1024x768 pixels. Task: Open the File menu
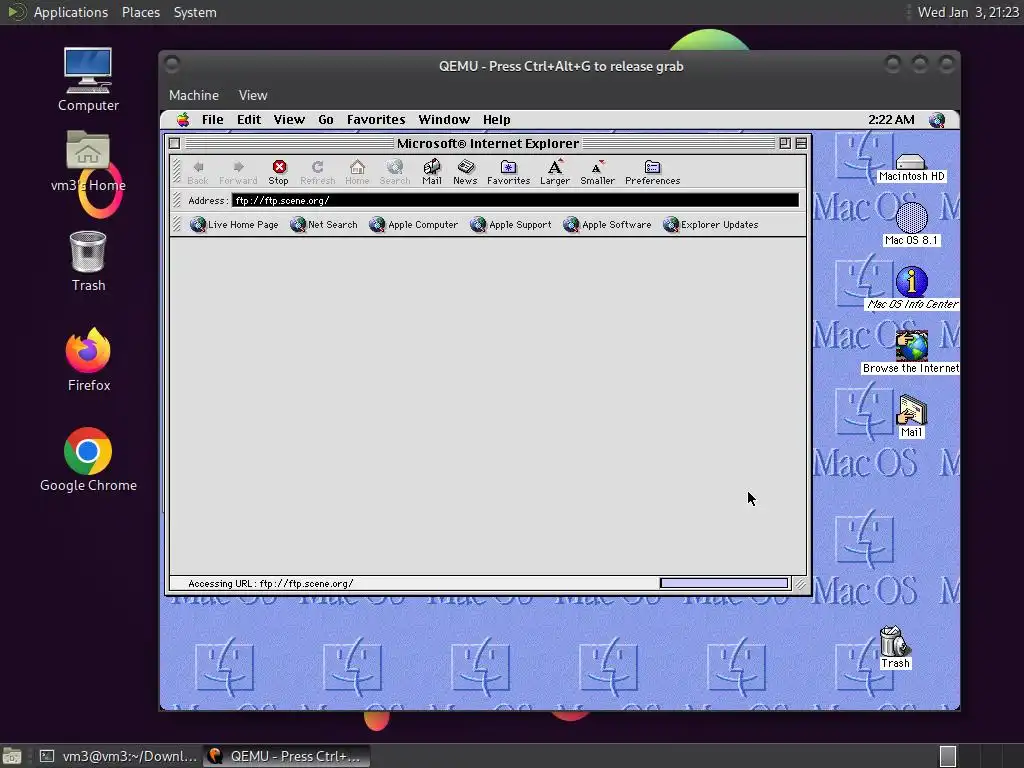point(212,120)
